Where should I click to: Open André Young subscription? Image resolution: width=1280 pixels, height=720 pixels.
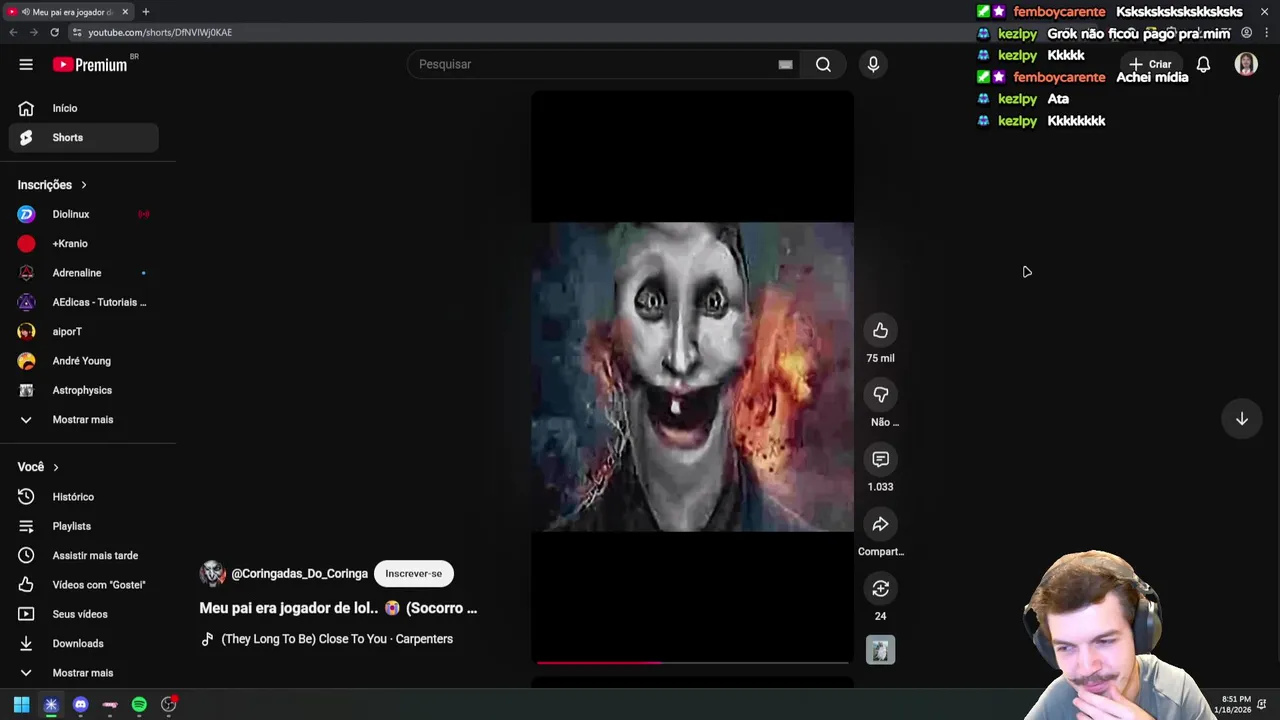[x=84, y=361]
